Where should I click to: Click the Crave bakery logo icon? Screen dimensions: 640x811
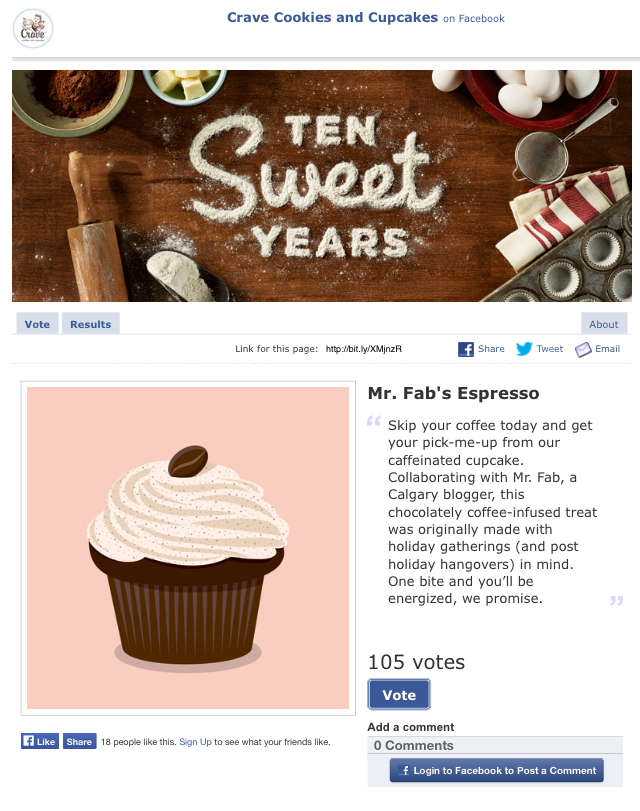click(33, 27)
